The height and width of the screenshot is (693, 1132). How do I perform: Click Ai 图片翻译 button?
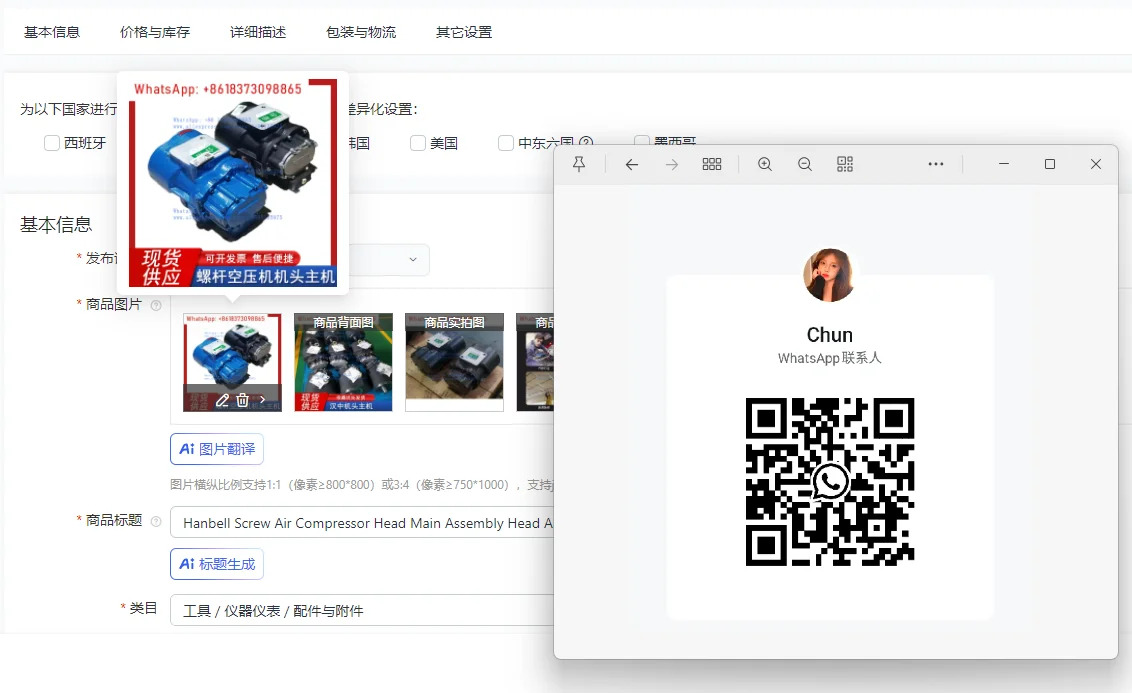pos(217,449)
